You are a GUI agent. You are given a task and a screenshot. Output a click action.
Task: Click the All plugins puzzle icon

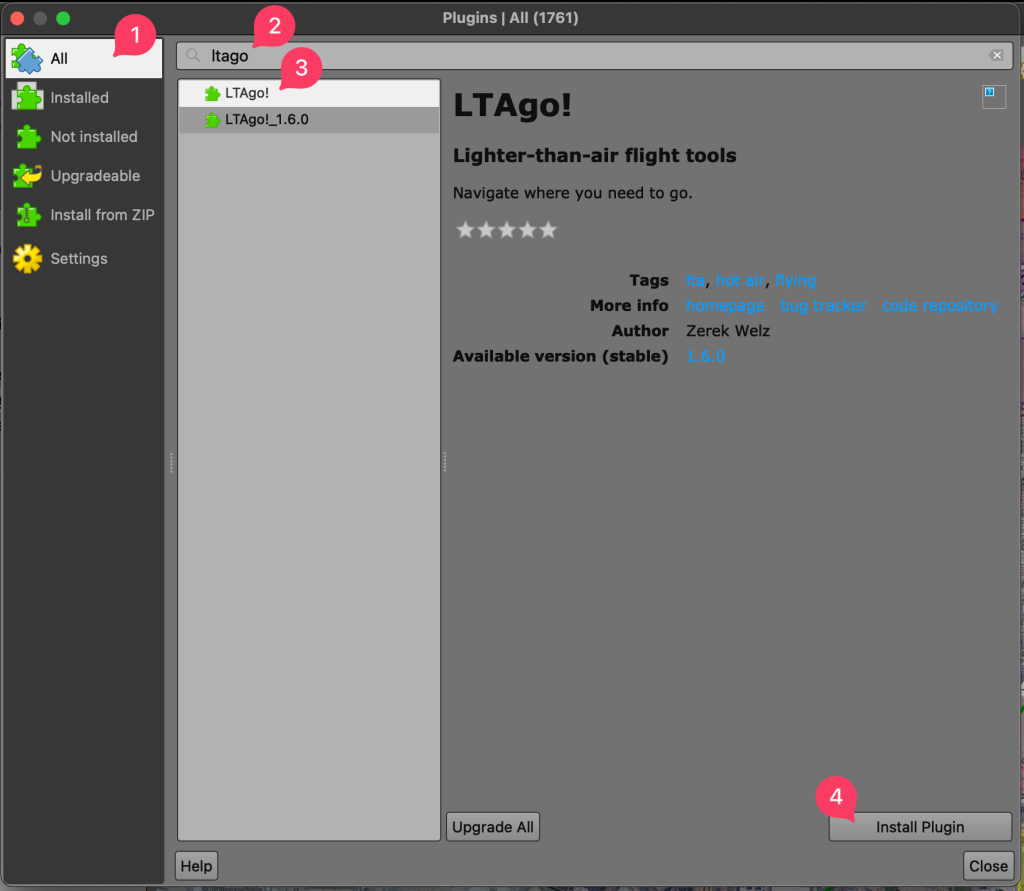pyautogui.click(x=27, y=58)
